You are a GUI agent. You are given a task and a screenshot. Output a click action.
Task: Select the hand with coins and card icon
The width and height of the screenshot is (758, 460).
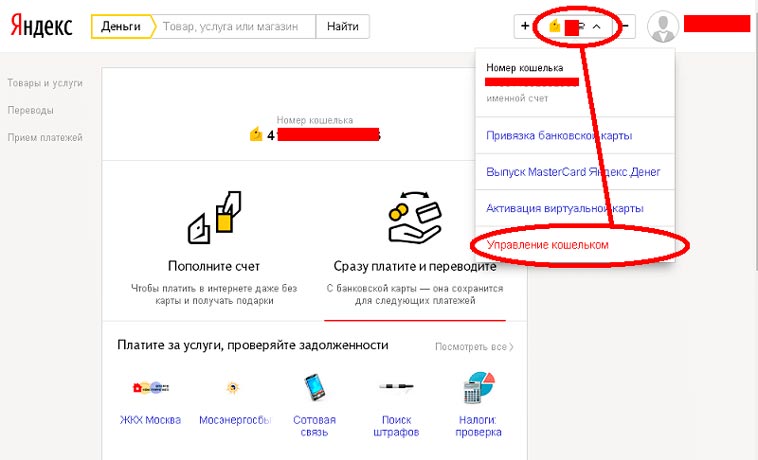(x=415, y=217)
